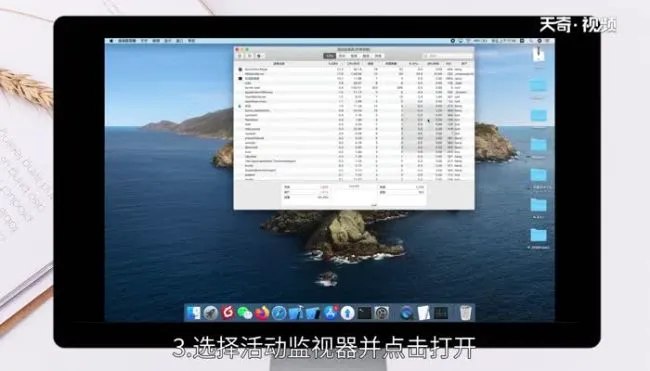650x371 pixels.
Task: Open Finder from the Dock
Action: coord(193,313)
